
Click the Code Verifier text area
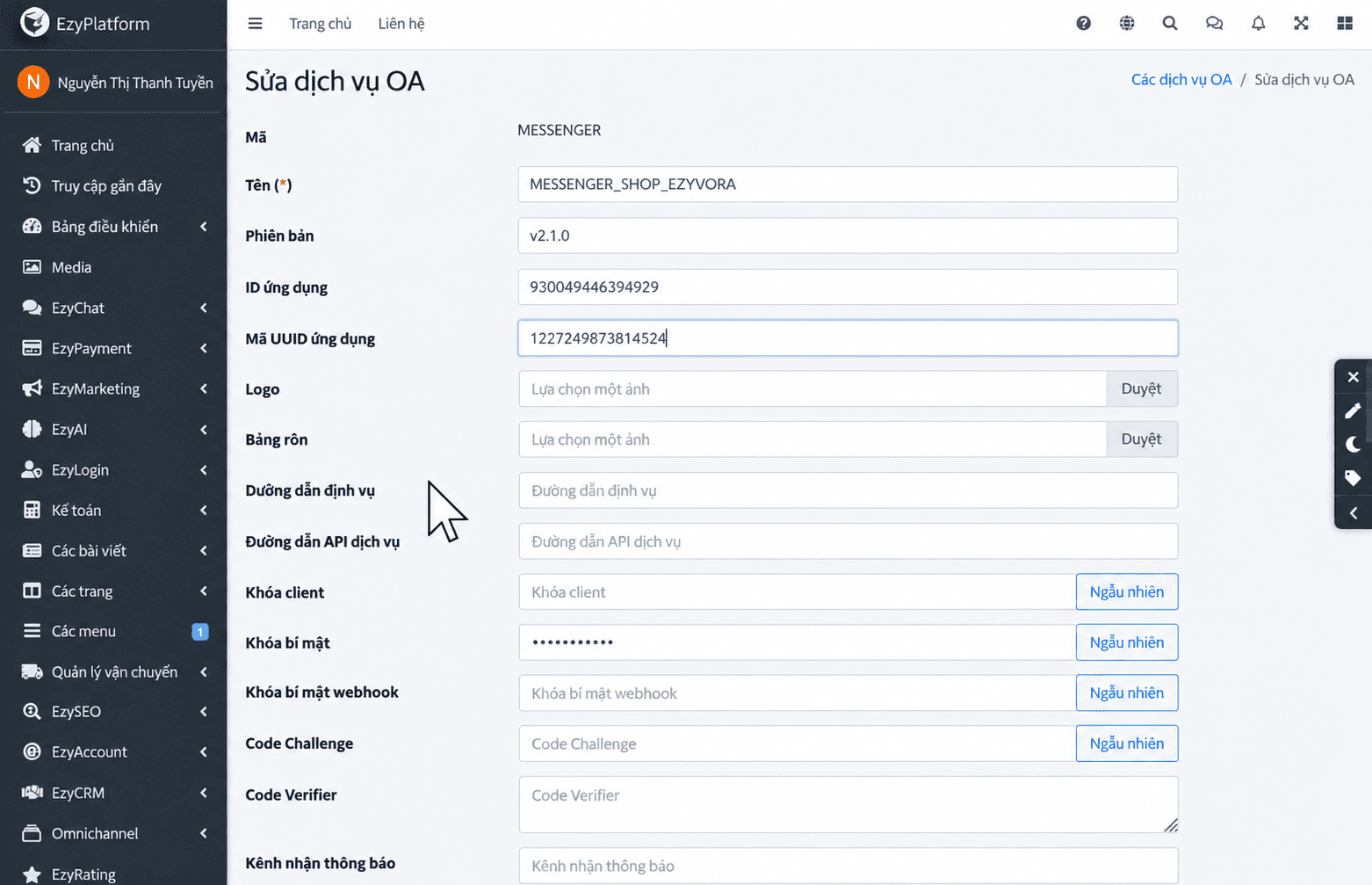pos(848,804)
